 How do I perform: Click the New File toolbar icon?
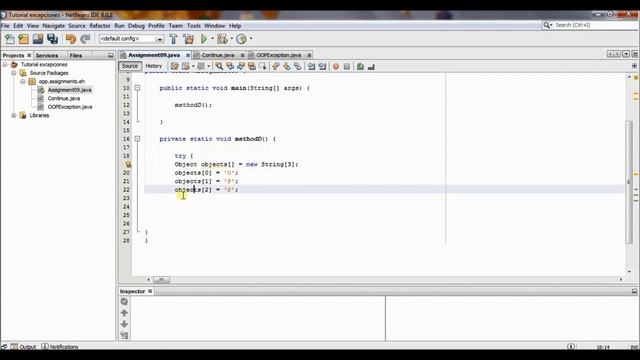point(9,39)
